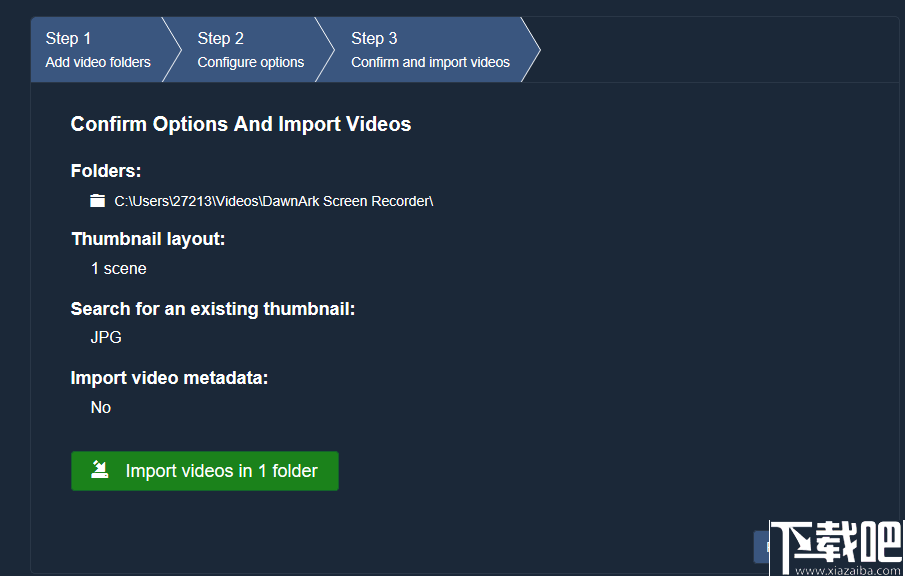Open the www.xiazaiba.com watermark link

pos(849,570)
